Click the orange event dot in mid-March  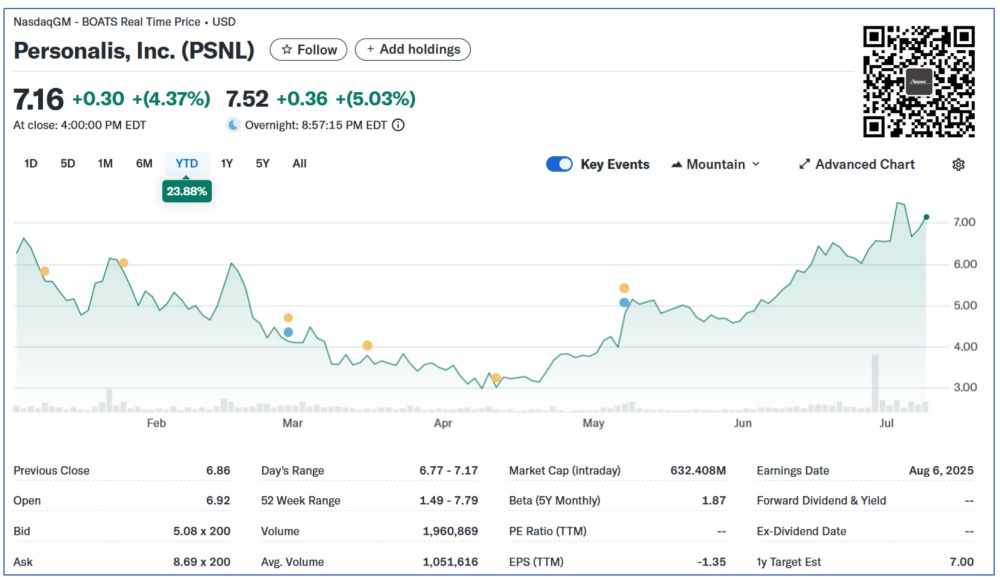click(x=367, y=346)
